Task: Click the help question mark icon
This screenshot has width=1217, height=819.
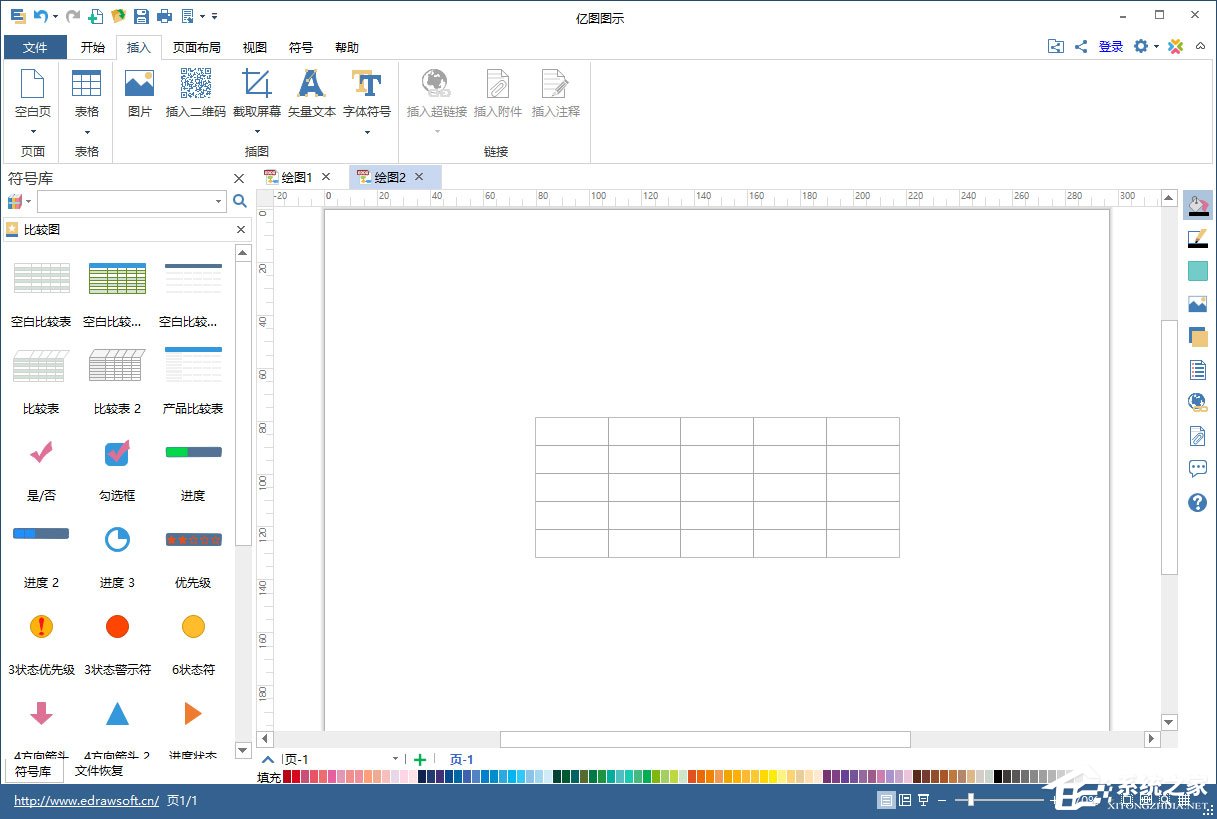Action: [1197, 502]
